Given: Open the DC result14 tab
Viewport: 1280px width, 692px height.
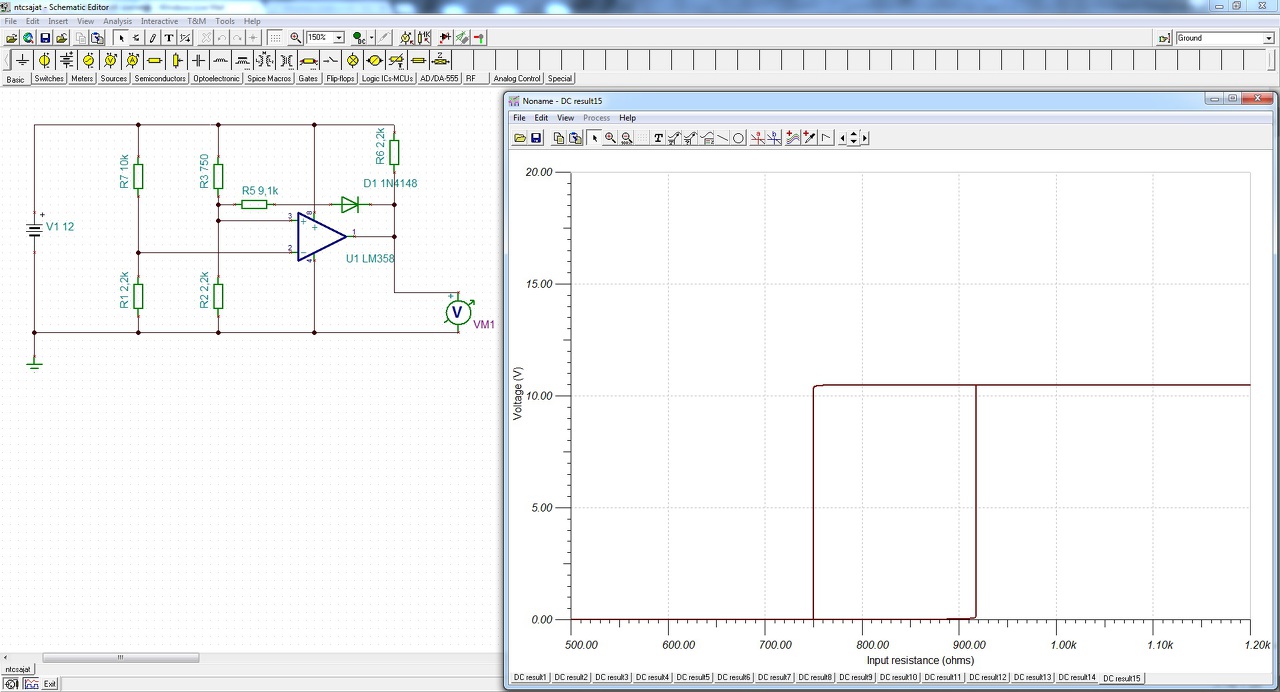Looking at the screenshot, I should coord(1077,677).
